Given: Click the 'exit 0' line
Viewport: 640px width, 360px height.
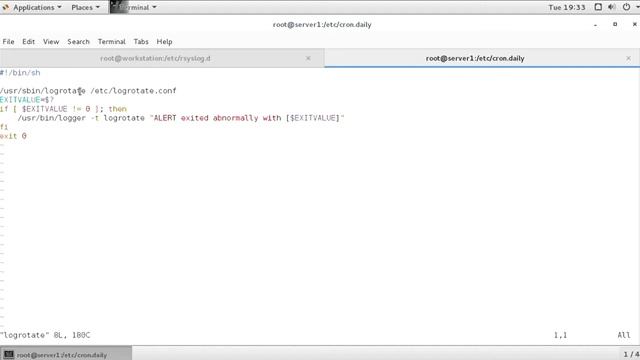Looking at the screenshot, I should pyautogui.click(x=13, y=136).
